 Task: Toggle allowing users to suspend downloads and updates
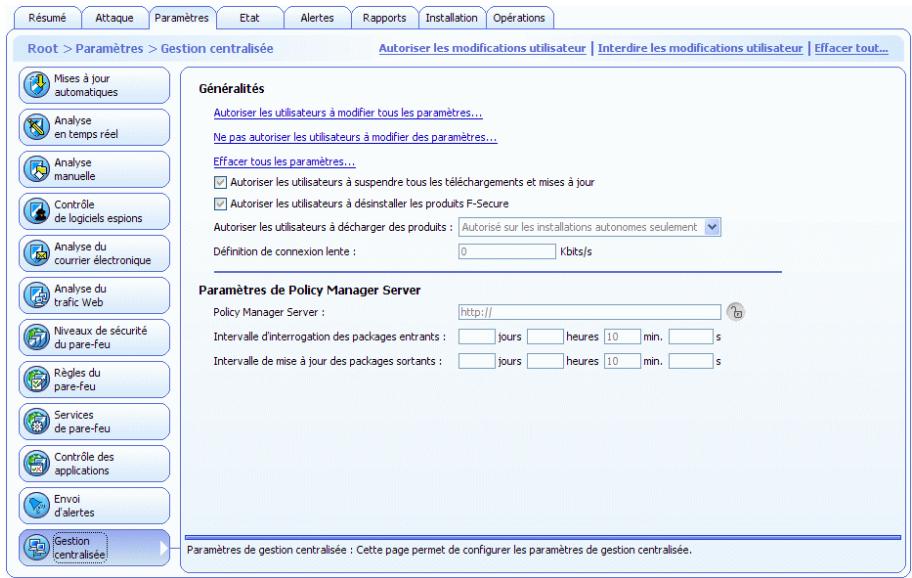click(220, 182)
